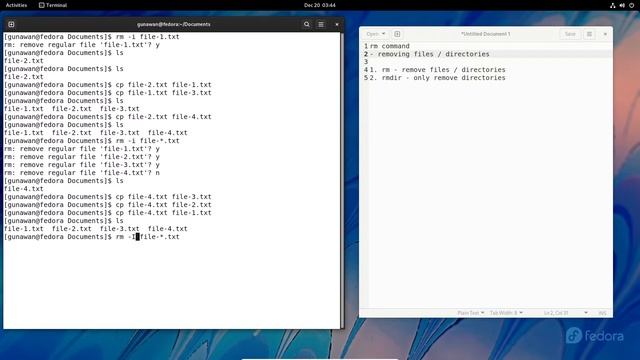Click the current command 'rm -I file-*.txt'
Screen dimensions: 640x360
(148, 237)
